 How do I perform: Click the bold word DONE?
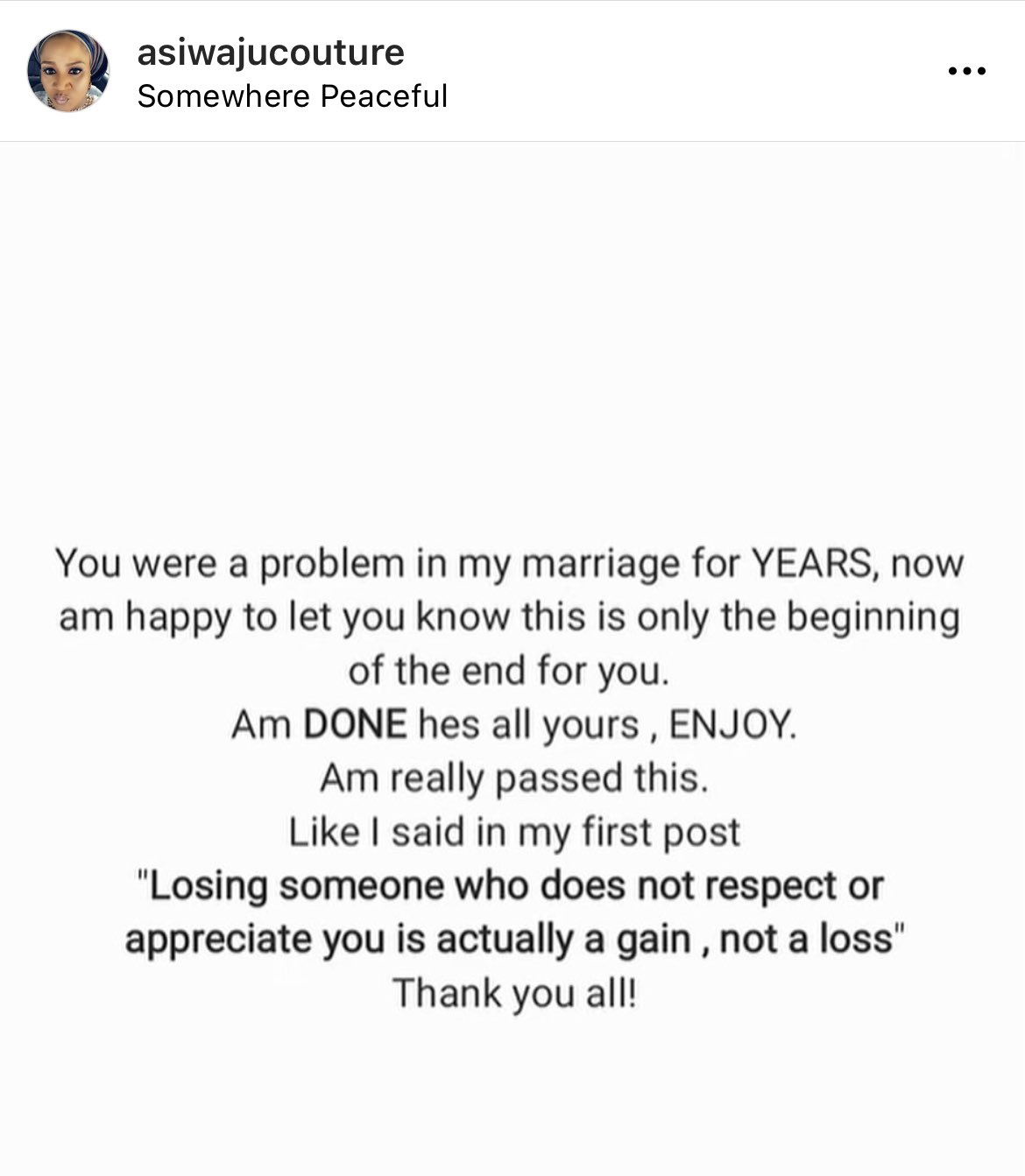355,725
